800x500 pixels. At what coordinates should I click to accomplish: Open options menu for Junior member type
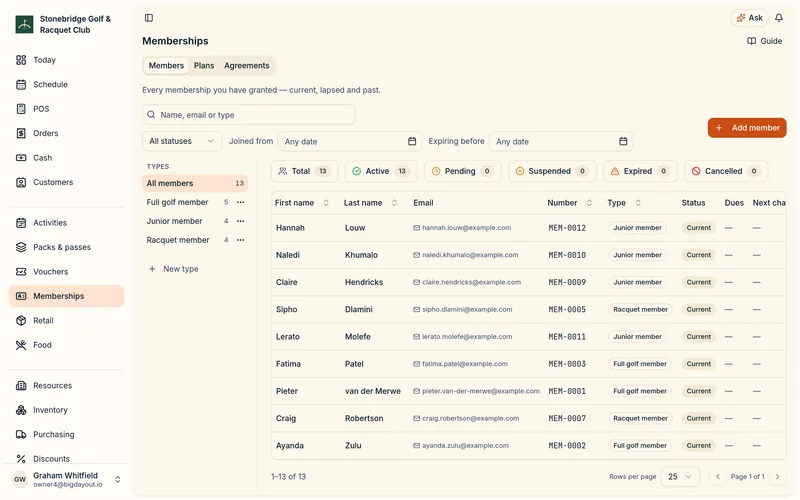(x=240, y=221)
